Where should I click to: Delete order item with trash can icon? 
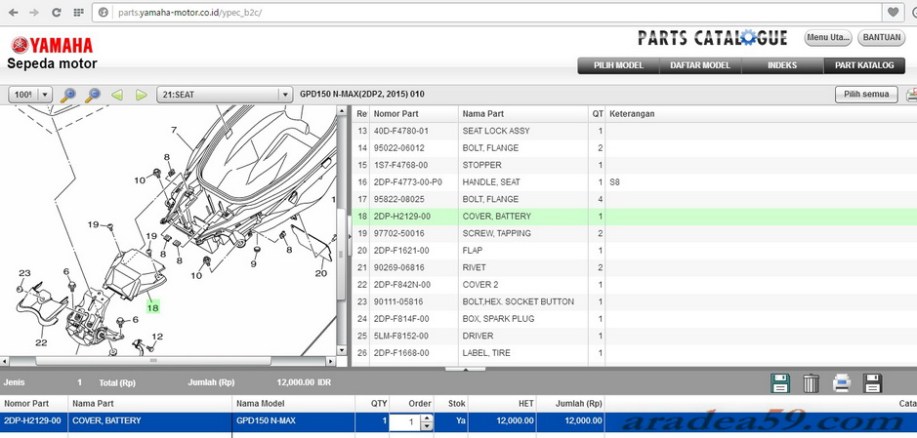[x=811, y=383]
